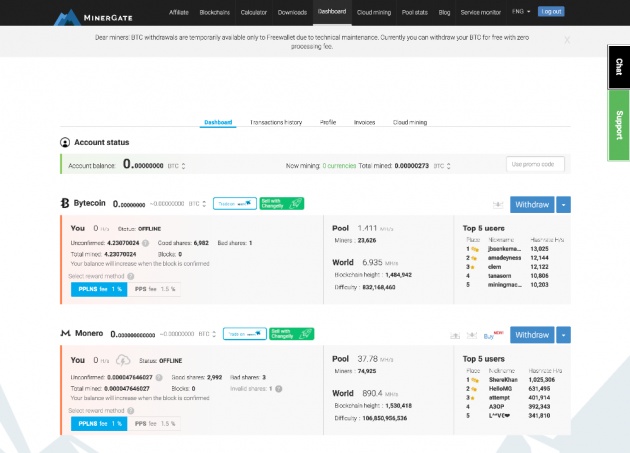Click the Bytecoin Withdraw button
The image size is (630, 453).
pyautogui.click(x=532, y=205)
